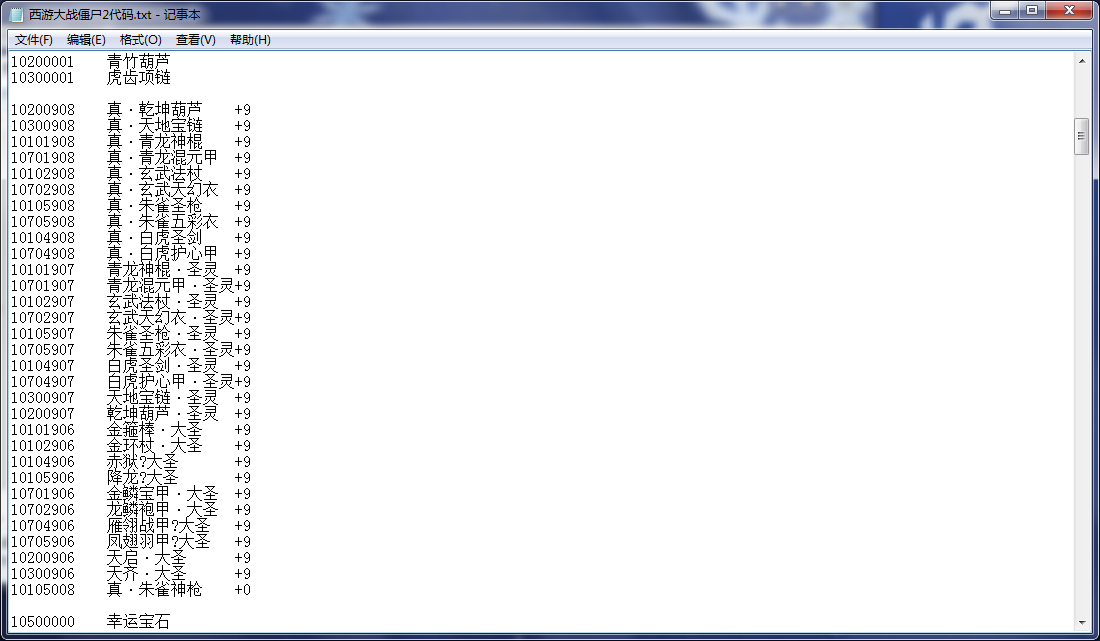Open the 帮助(H) menu

pos(250,40)
